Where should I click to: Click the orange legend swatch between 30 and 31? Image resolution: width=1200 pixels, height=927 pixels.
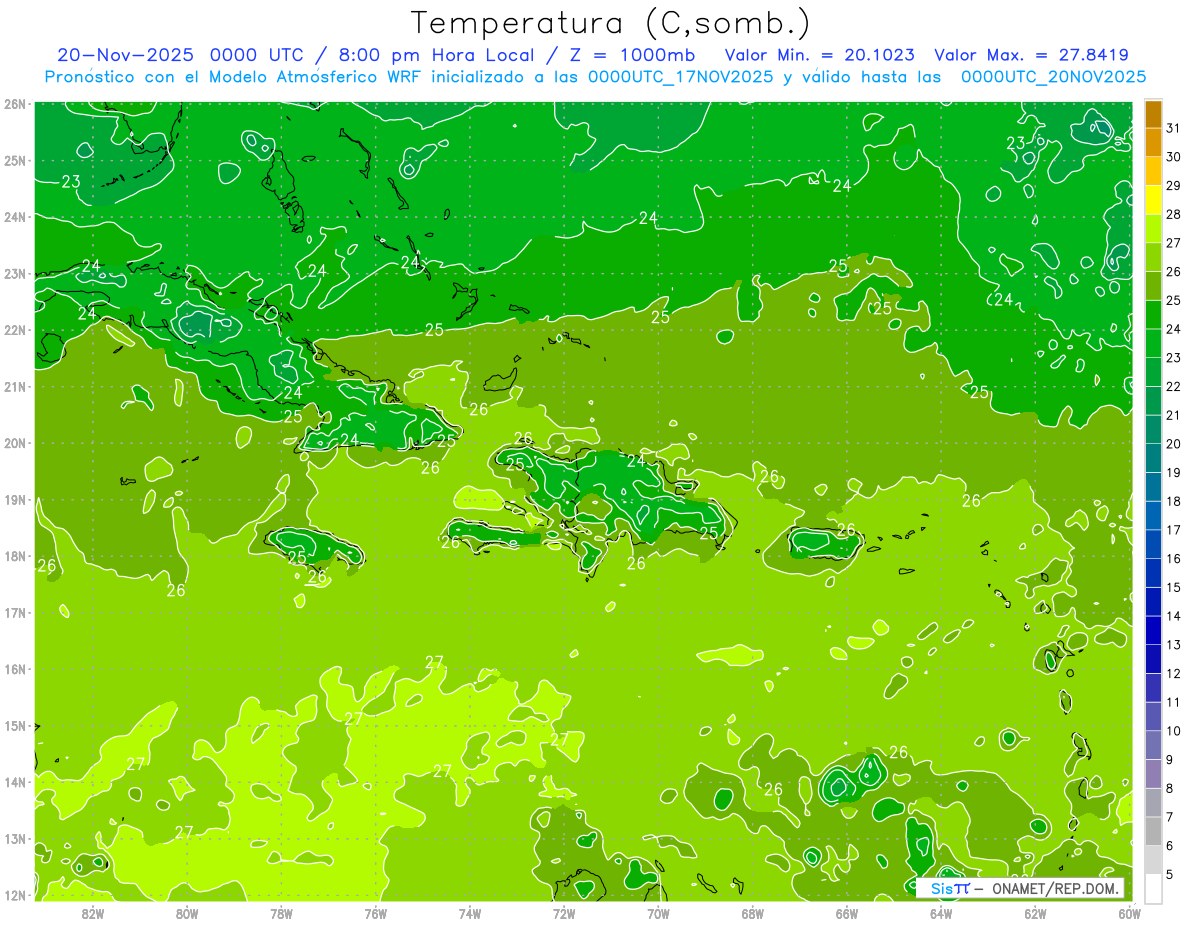click(1153, 142)
